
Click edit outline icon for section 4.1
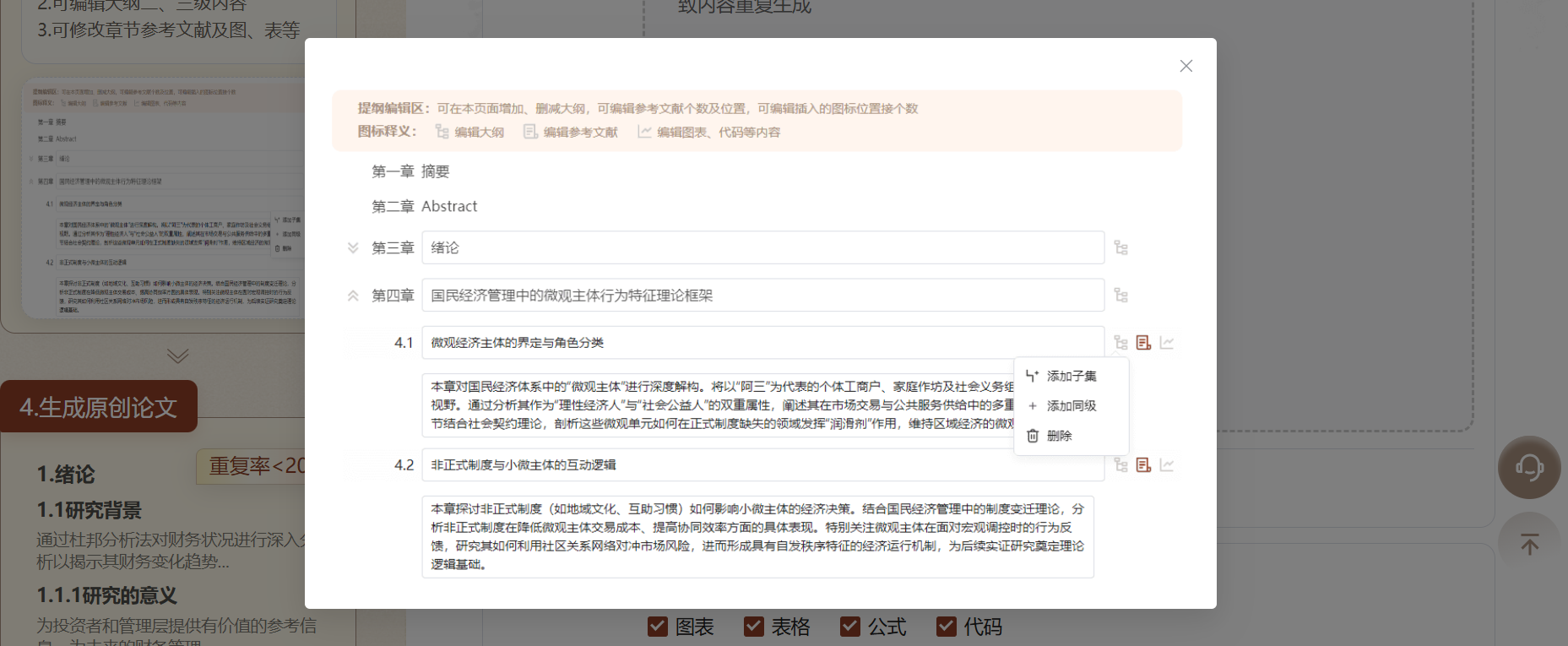pos(1120,342)
